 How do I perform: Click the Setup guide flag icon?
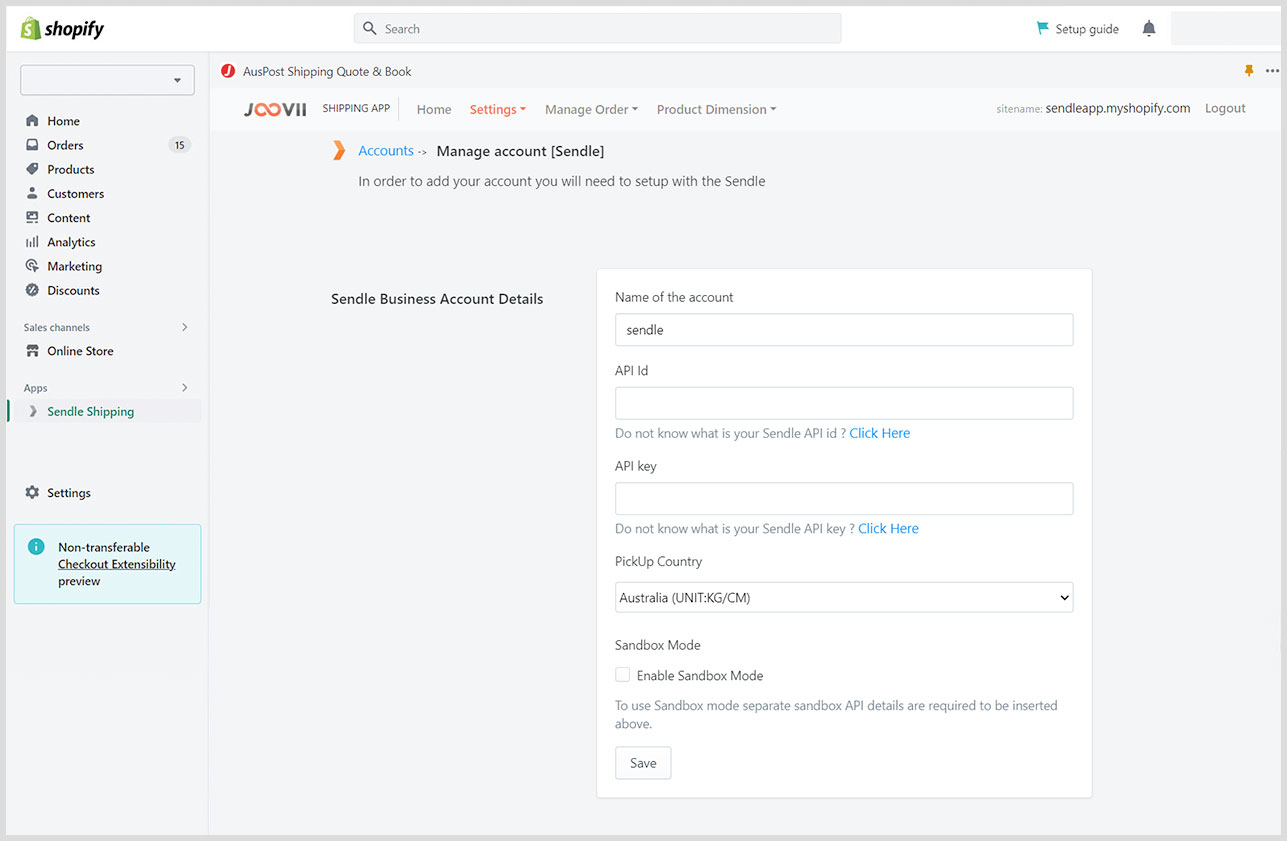tap(1043, 28)
